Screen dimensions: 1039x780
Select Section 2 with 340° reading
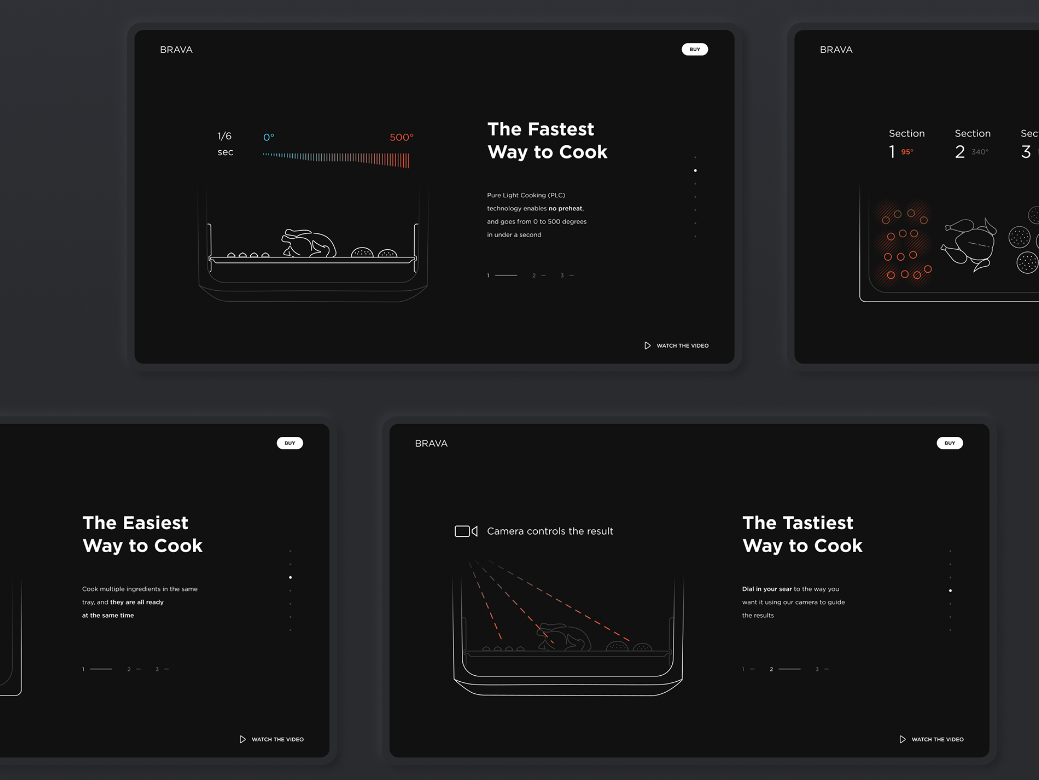(972, 144)
